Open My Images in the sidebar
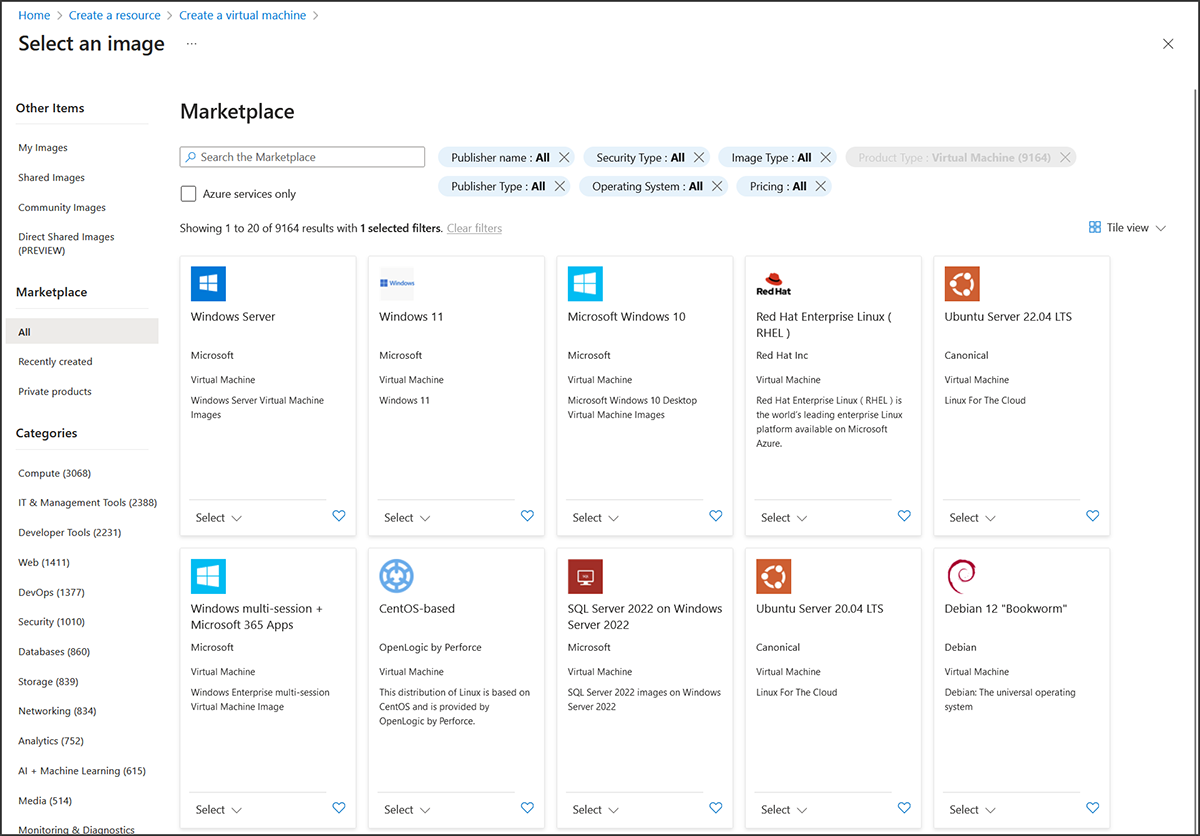This screenshot has height=836, width=1200. 43,148
